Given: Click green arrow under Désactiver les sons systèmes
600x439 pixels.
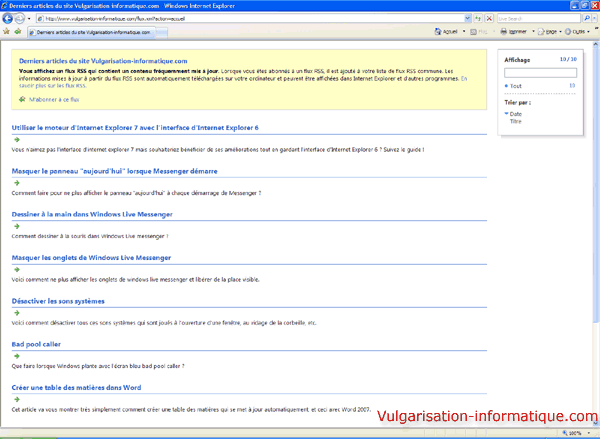Looking at the screenshot, I should click(16, 313).
